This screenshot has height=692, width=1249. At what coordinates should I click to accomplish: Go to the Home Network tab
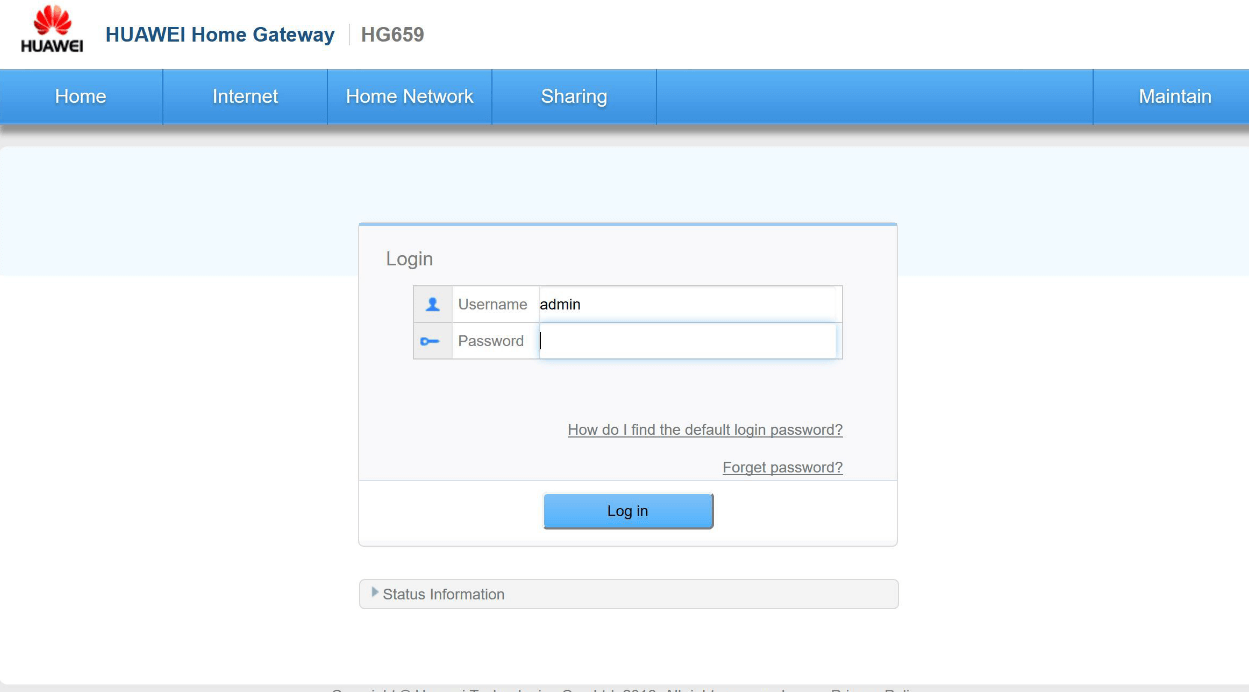pyautogui.click(x=409, y=97)
